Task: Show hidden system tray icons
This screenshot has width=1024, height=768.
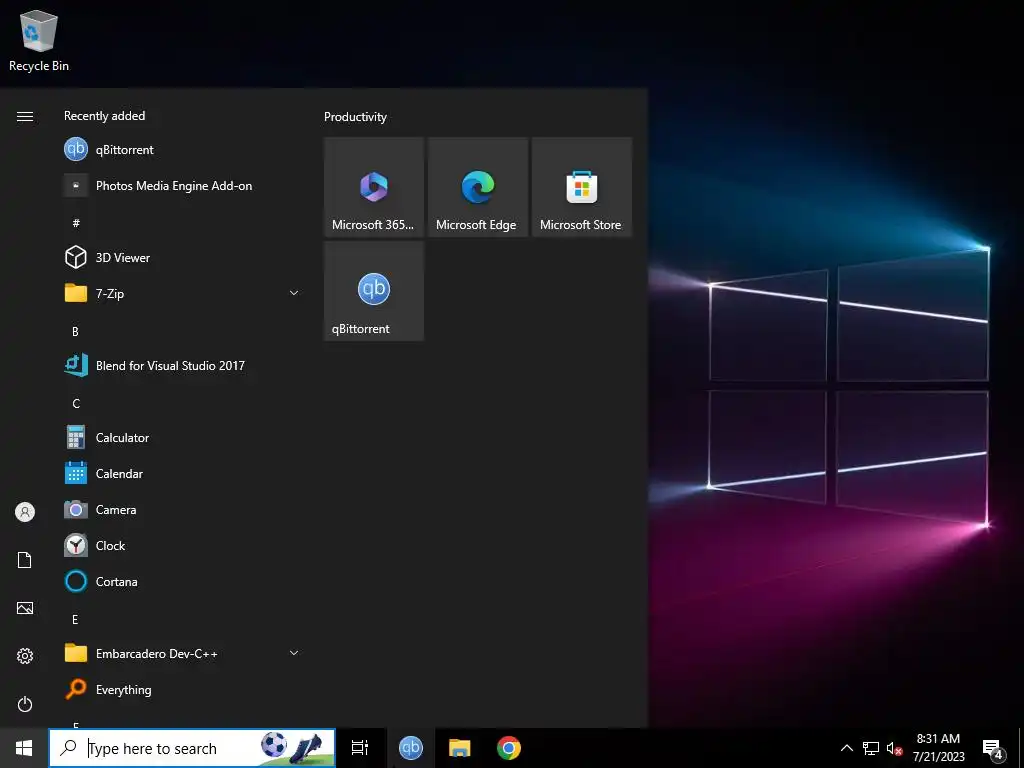Action: pos(846,748)
